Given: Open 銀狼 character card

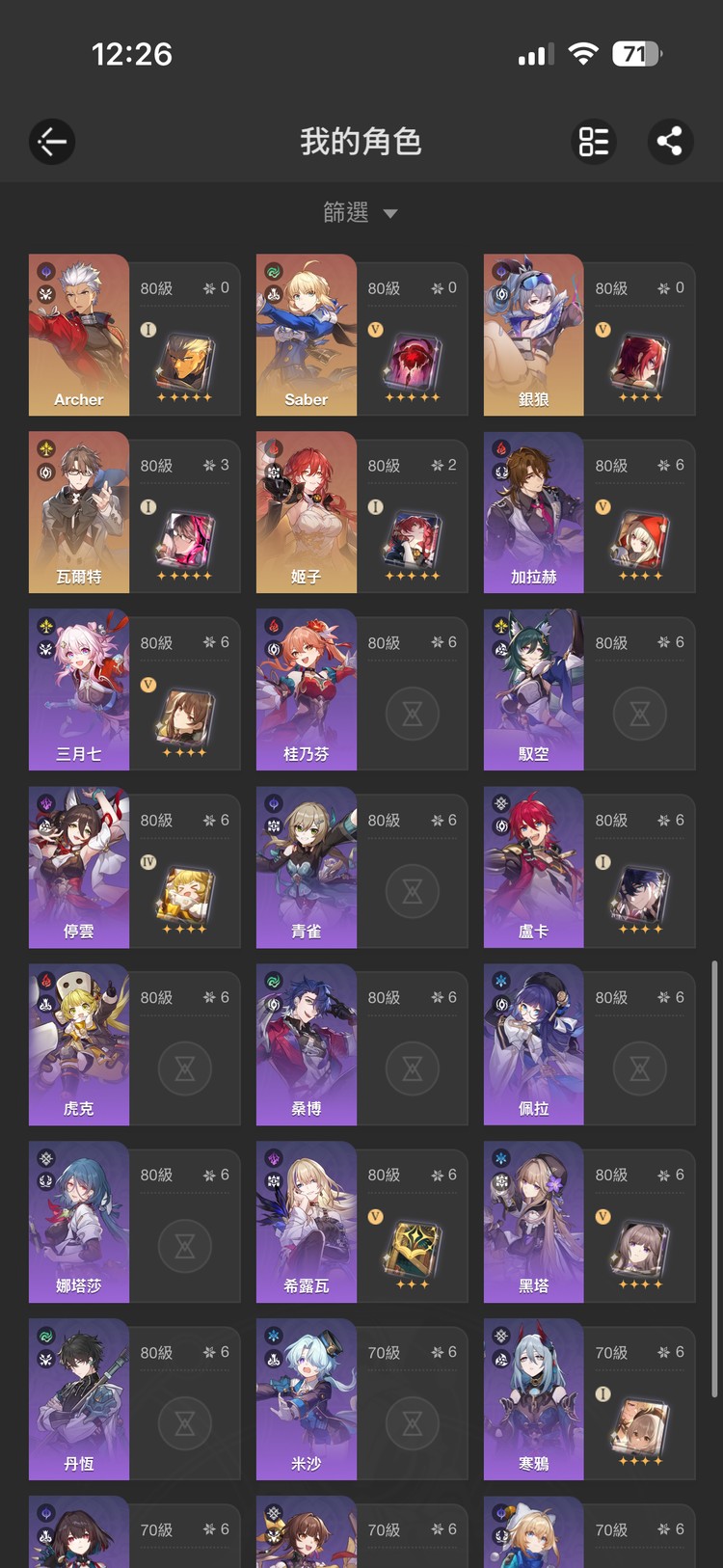Looking at the screenshot, I should coord(589,335).
